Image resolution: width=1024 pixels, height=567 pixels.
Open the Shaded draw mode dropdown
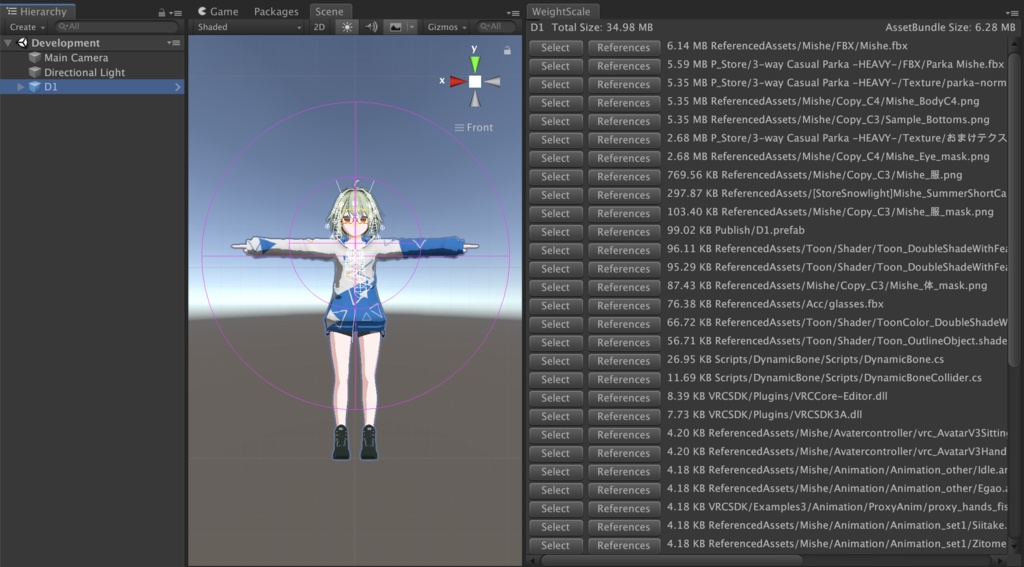pyautogui.click(x=249, y=27)
